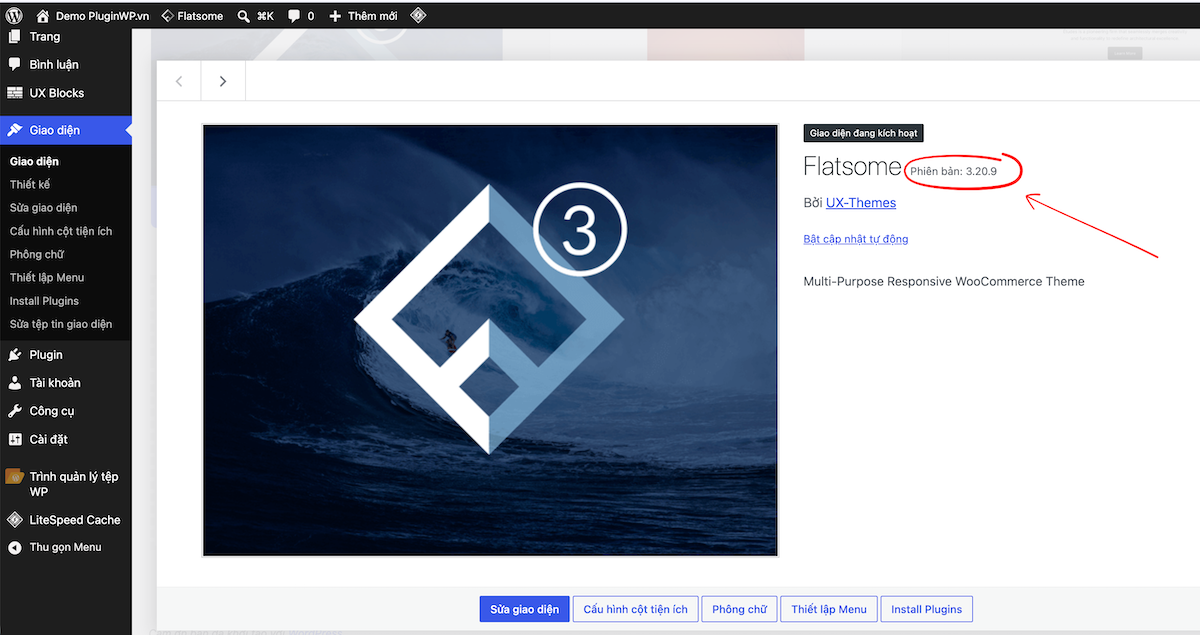1200x635 pixels.
Task: Open Thiết kế submenu entry
Action: coord(30,184)
